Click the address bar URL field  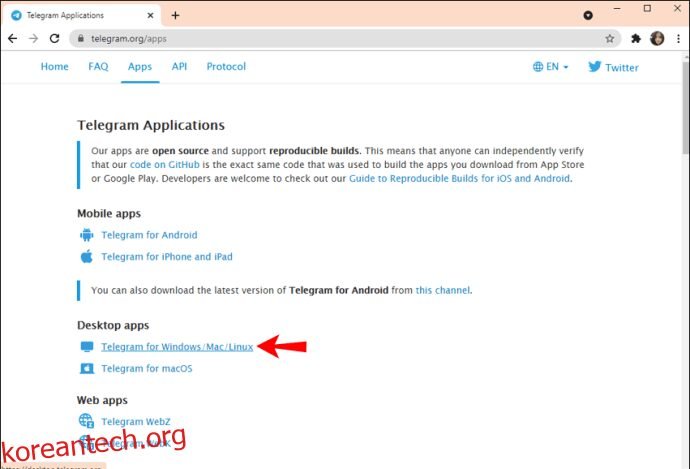(330, 38)
